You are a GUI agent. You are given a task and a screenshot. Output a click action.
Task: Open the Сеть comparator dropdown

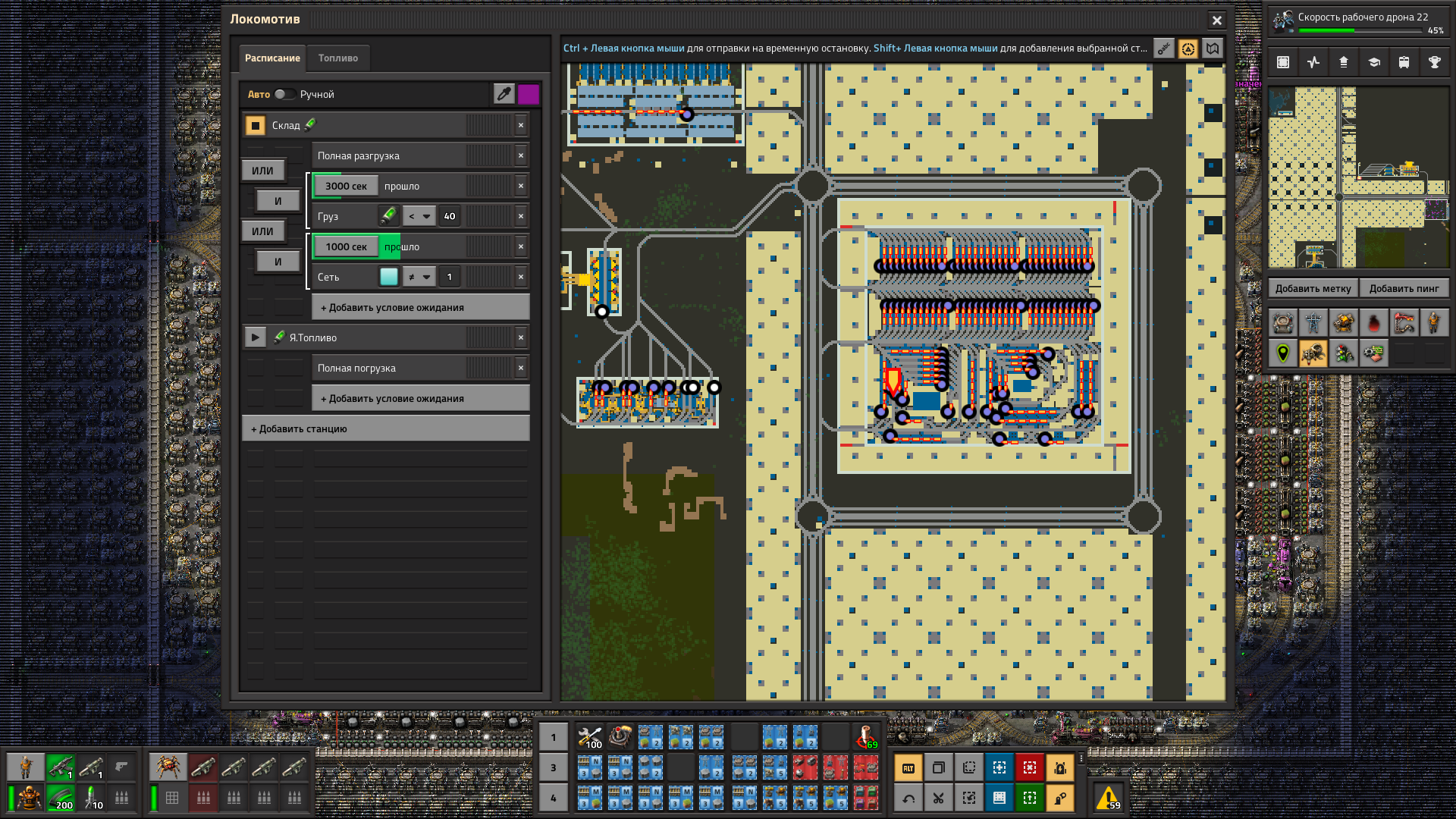[x=419, y=277]
